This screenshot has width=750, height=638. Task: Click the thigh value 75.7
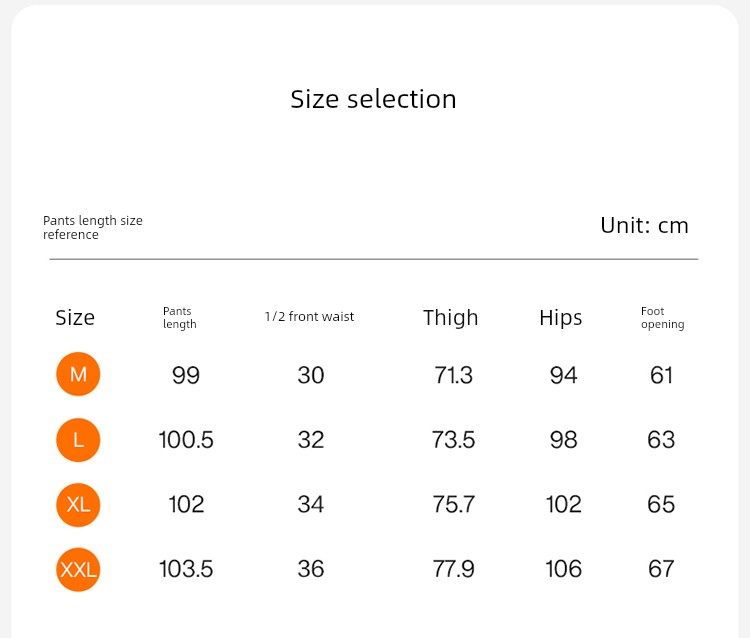453,504
